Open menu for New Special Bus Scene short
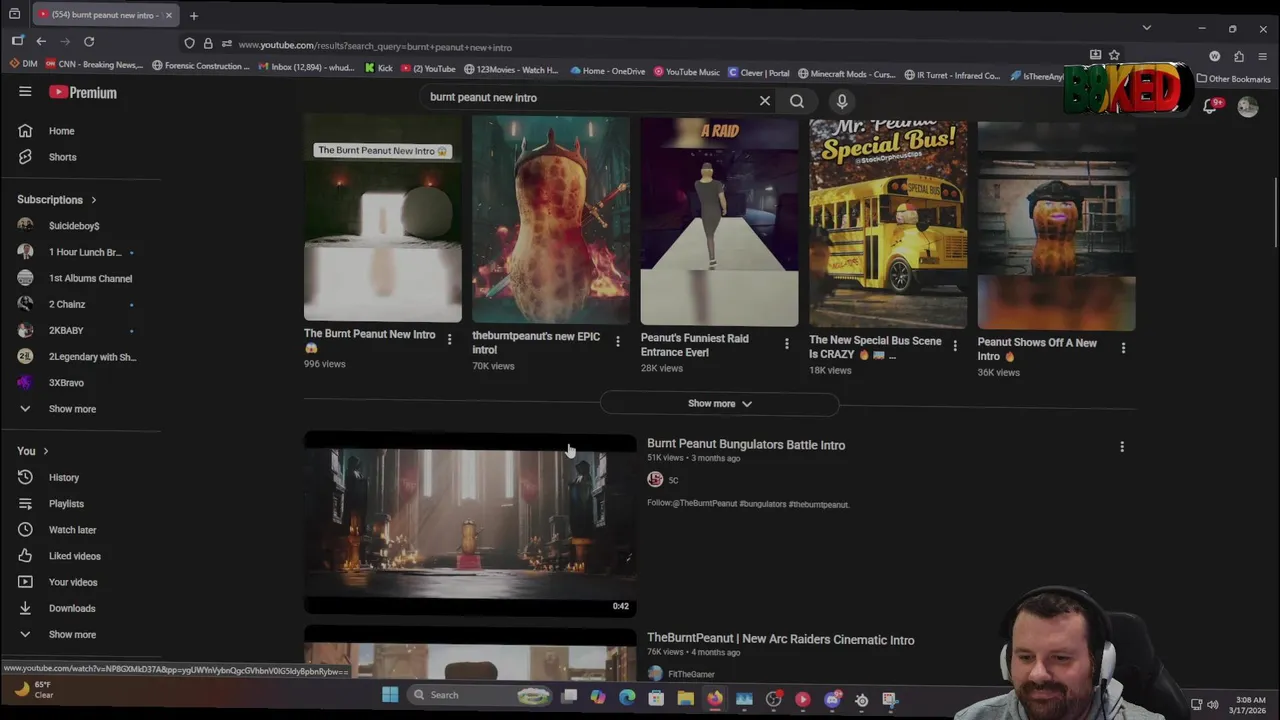 click(x=954, y=346)
